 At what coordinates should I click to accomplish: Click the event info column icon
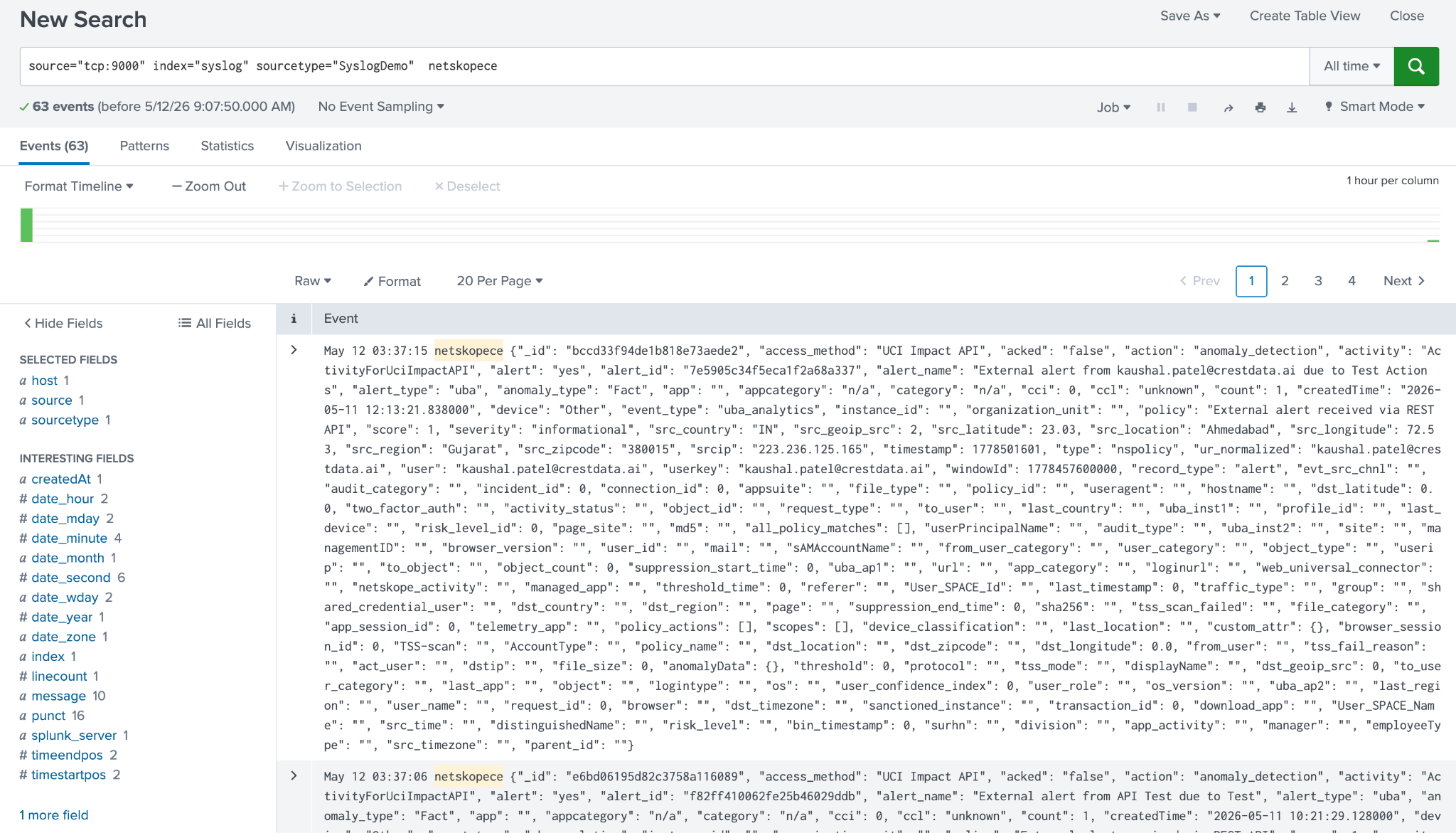click(x=294, y=319)
